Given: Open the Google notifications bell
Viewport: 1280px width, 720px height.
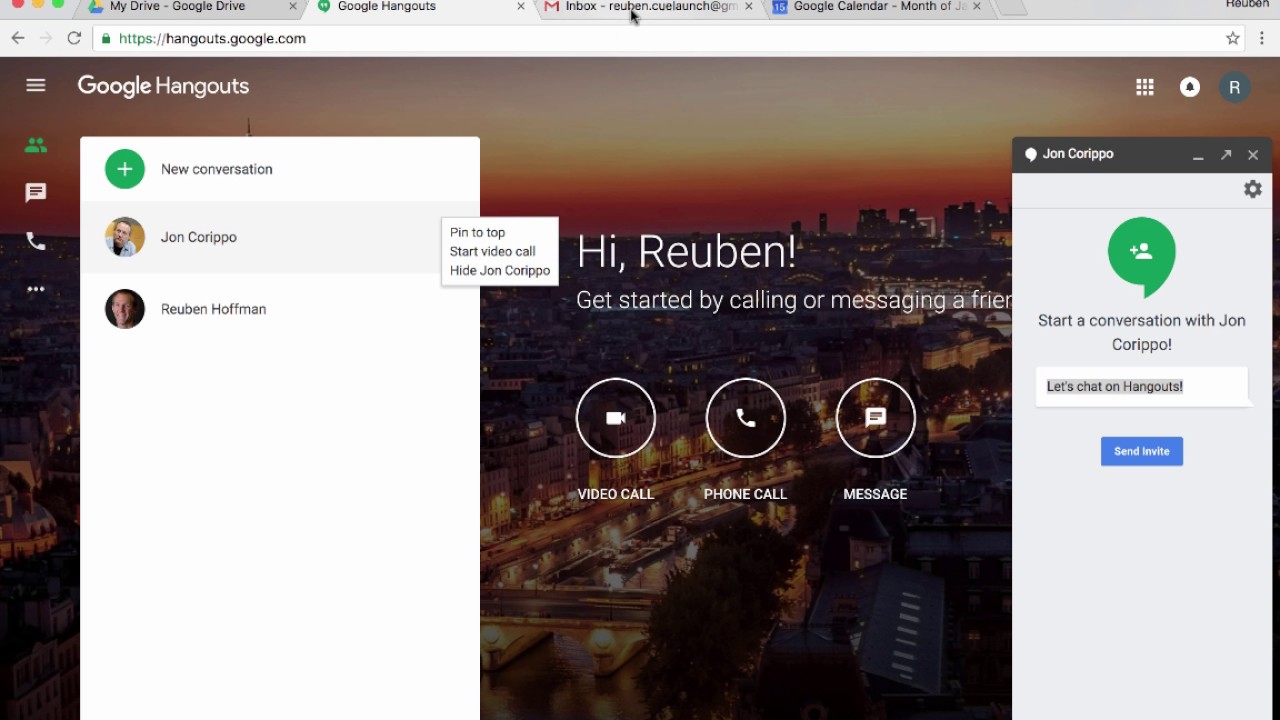Looking at the screenshot, I should (1190, 87).
